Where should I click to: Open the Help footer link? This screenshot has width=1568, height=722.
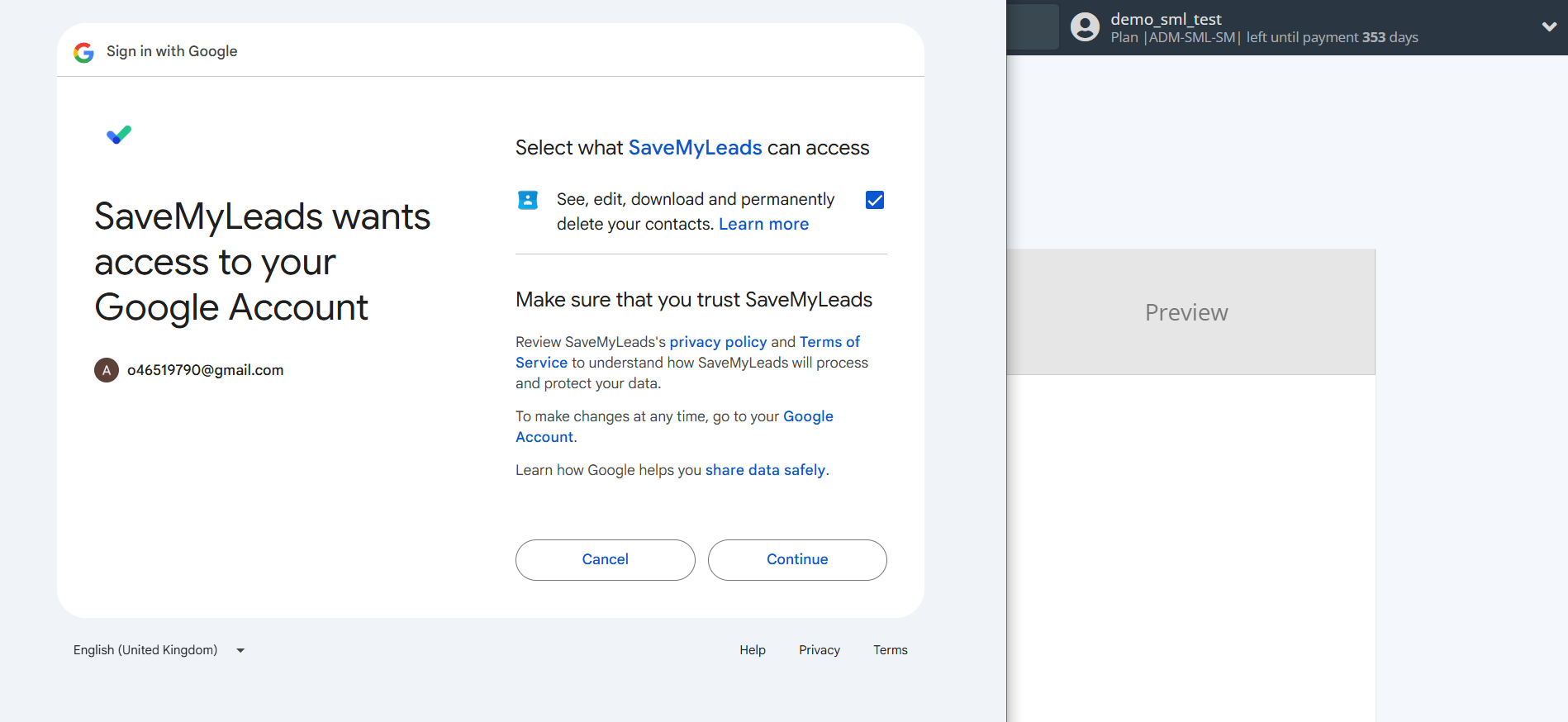pos(752,650)
